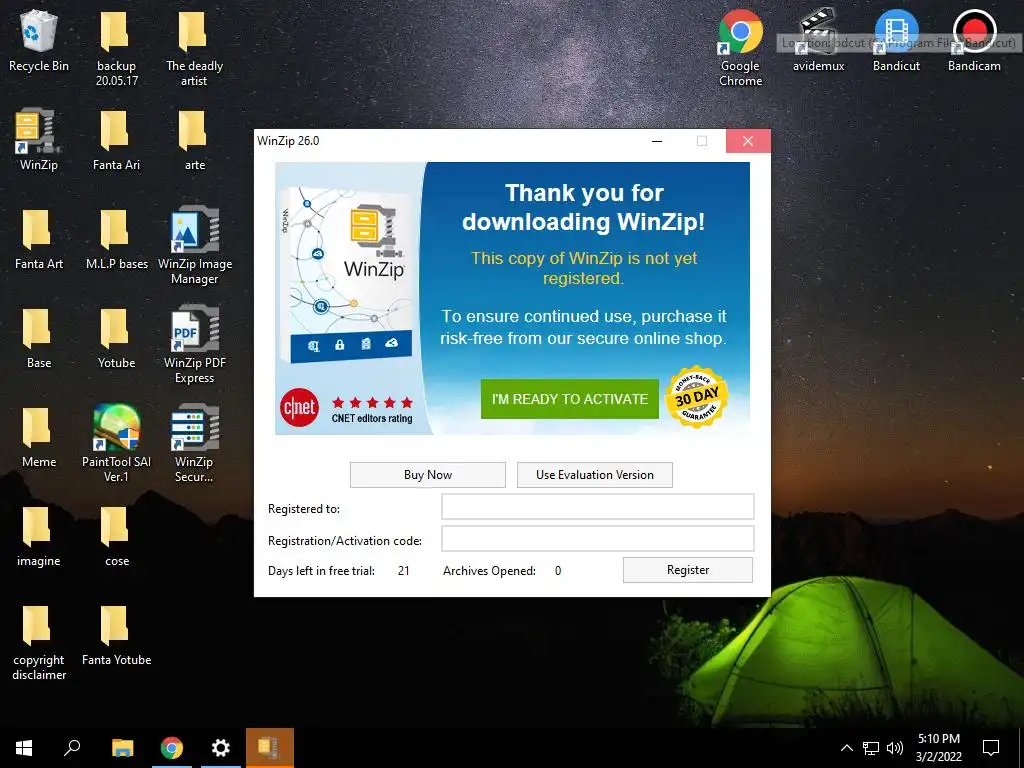Select the M.L.P bases folder

tap(116, 240)
